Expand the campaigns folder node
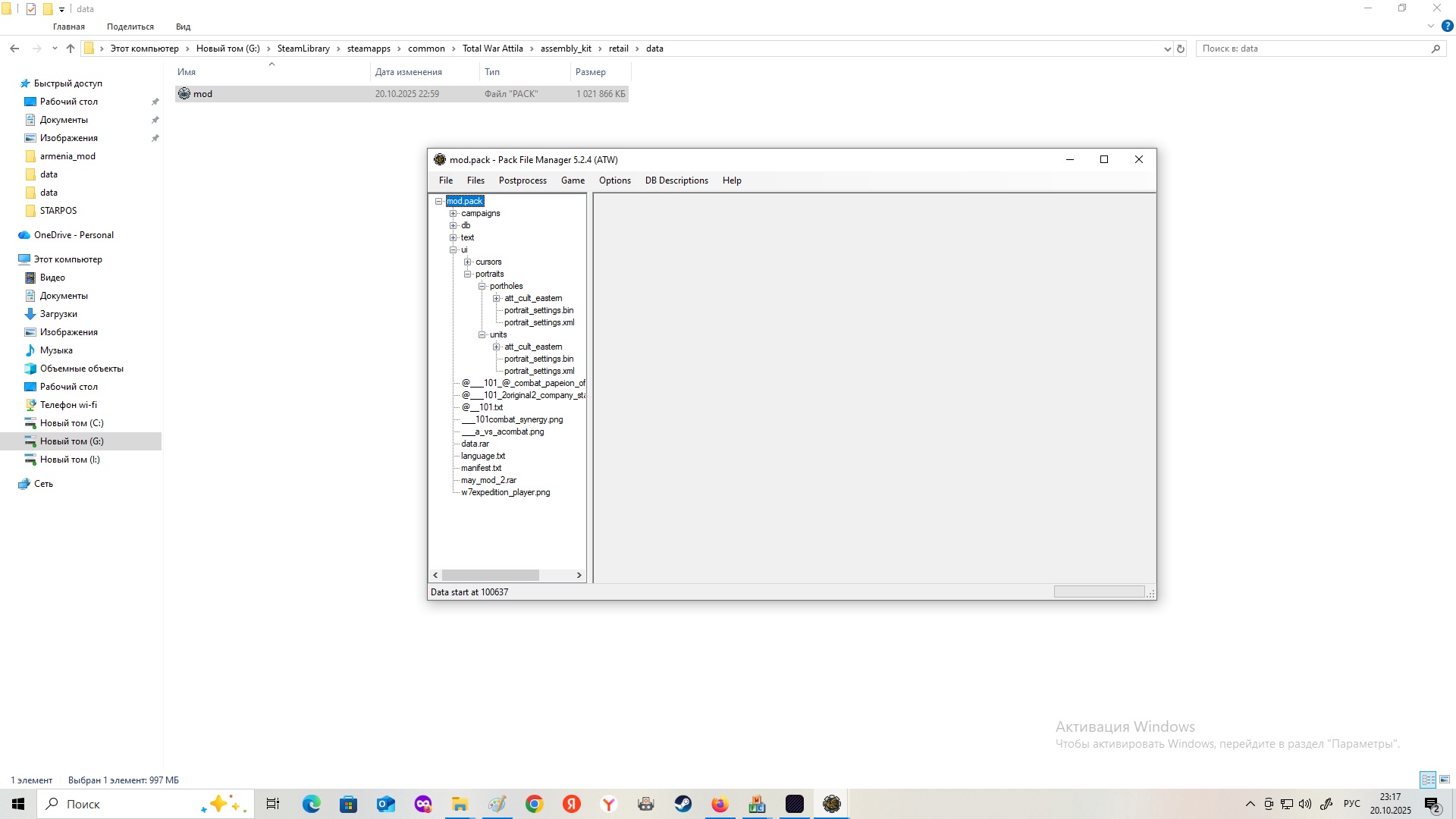Viewport: 1456px width, 819px height. click(x=453, y=213)
